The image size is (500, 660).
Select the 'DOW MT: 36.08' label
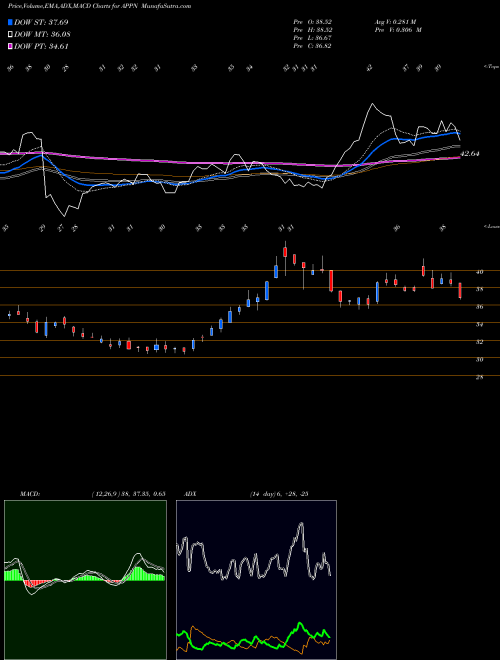coord(43,35)
